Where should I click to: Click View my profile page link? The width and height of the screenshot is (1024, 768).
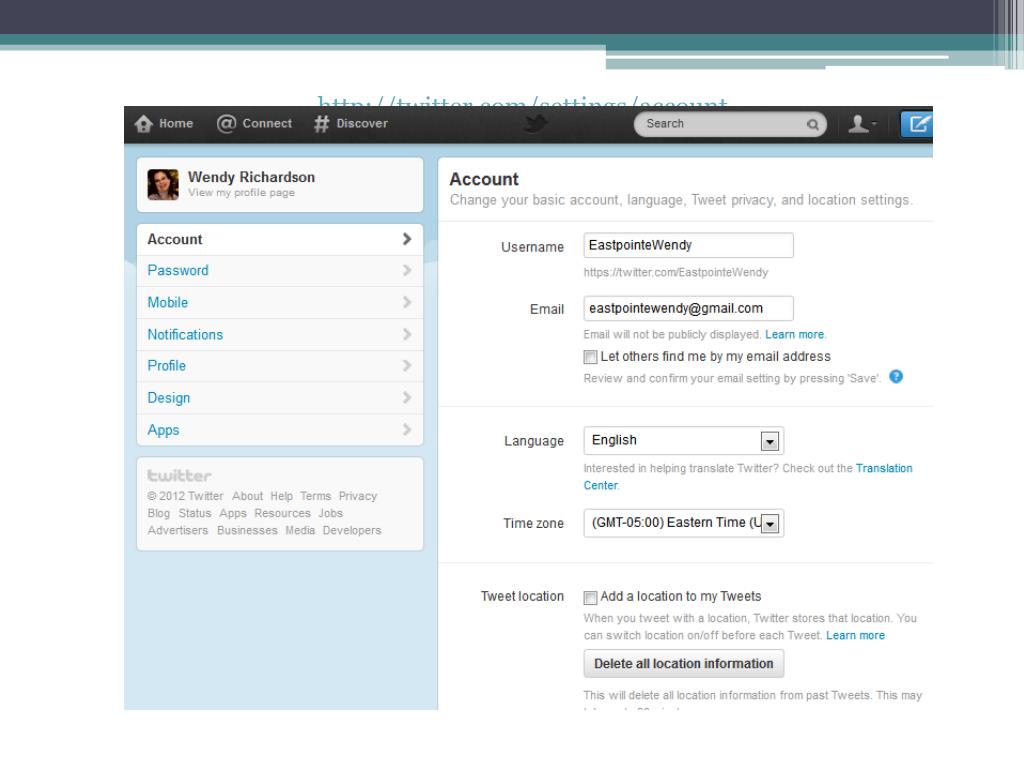[x=241, y=193]
